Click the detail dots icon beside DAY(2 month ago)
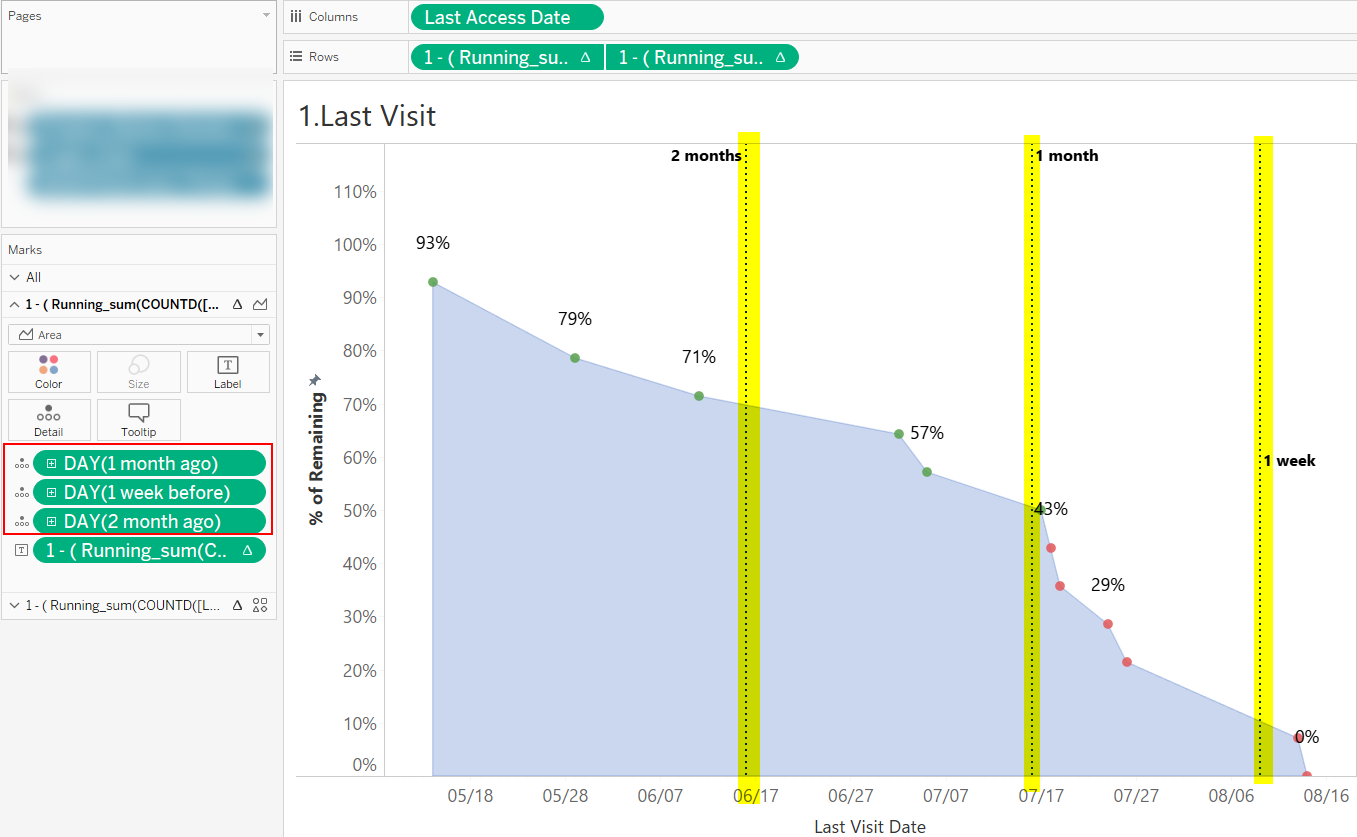This screenshot has width=1357, height=837. pyautogui.click(x=21, y=520)
